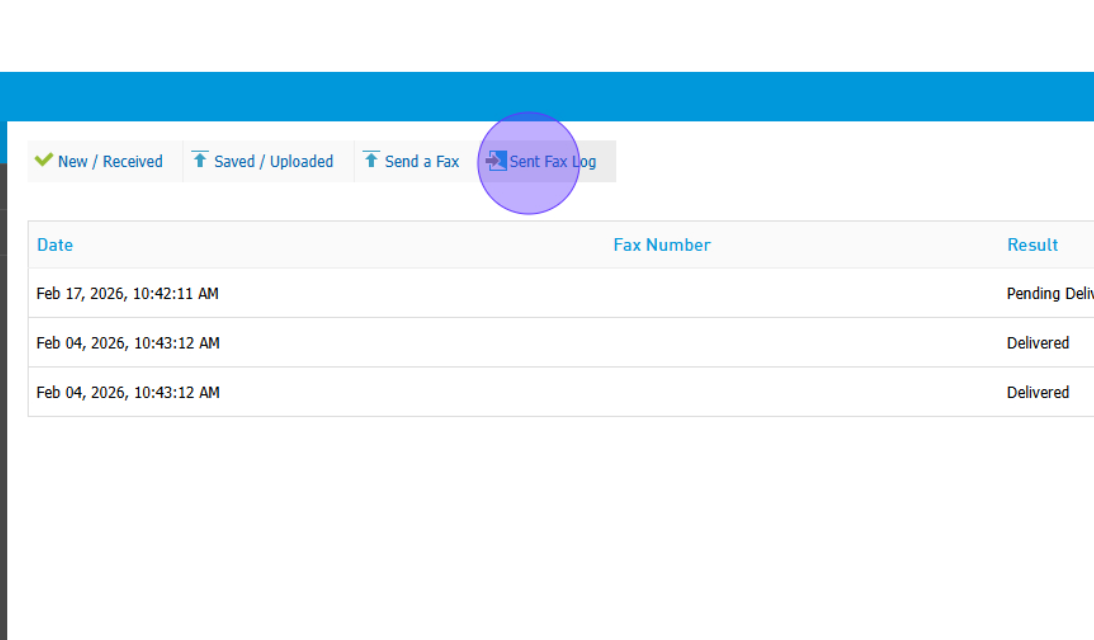
Task: Select the first Feb 04, 2026 fax entry
Action: [x=127, y=343]
